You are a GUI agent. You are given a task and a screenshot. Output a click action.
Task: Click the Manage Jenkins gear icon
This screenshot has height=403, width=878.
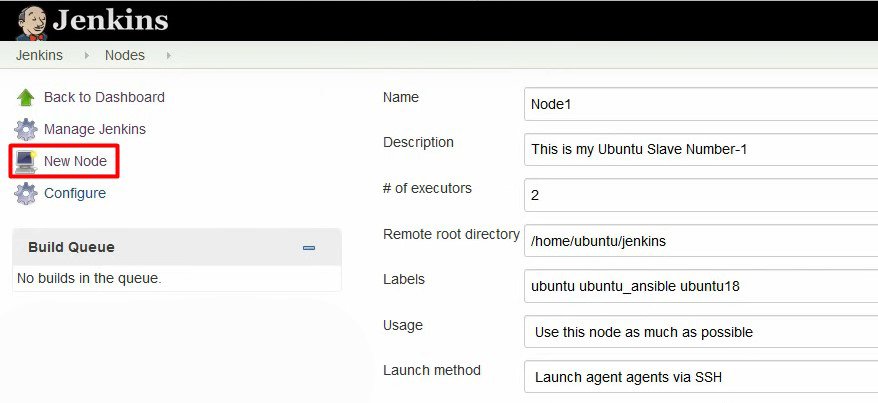tap(26, 129)
